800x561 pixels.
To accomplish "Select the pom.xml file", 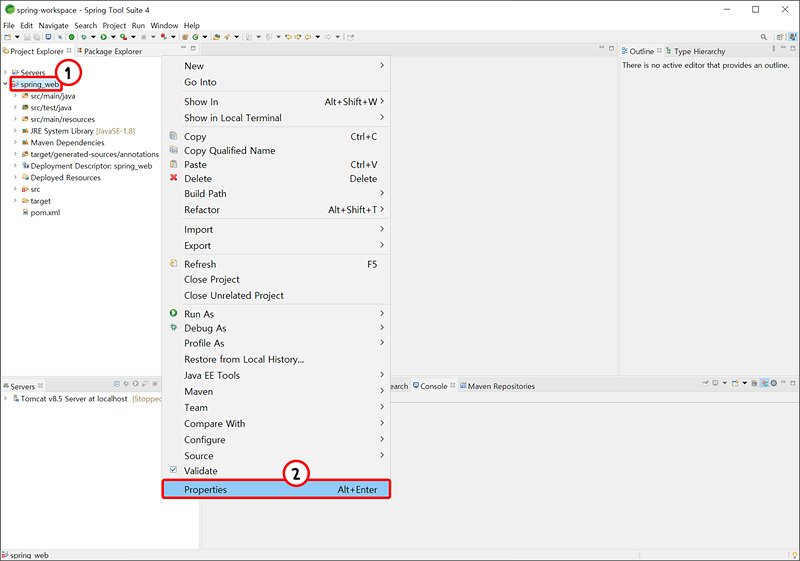I will tap(41, 212).
